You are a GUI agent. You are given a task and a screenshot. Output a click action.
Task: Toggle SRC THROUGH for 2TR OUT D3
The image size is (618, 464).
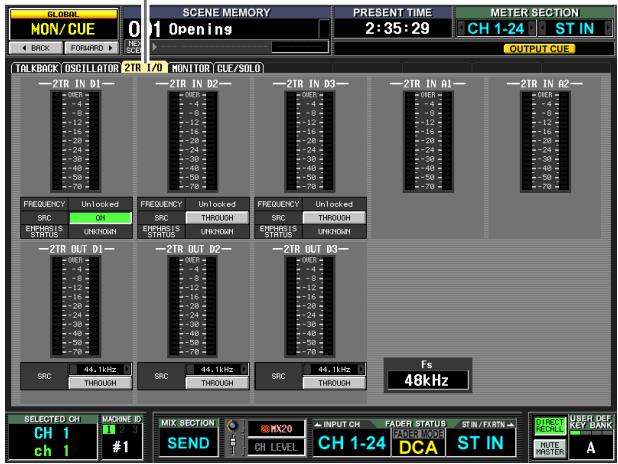tap(334, 383)
